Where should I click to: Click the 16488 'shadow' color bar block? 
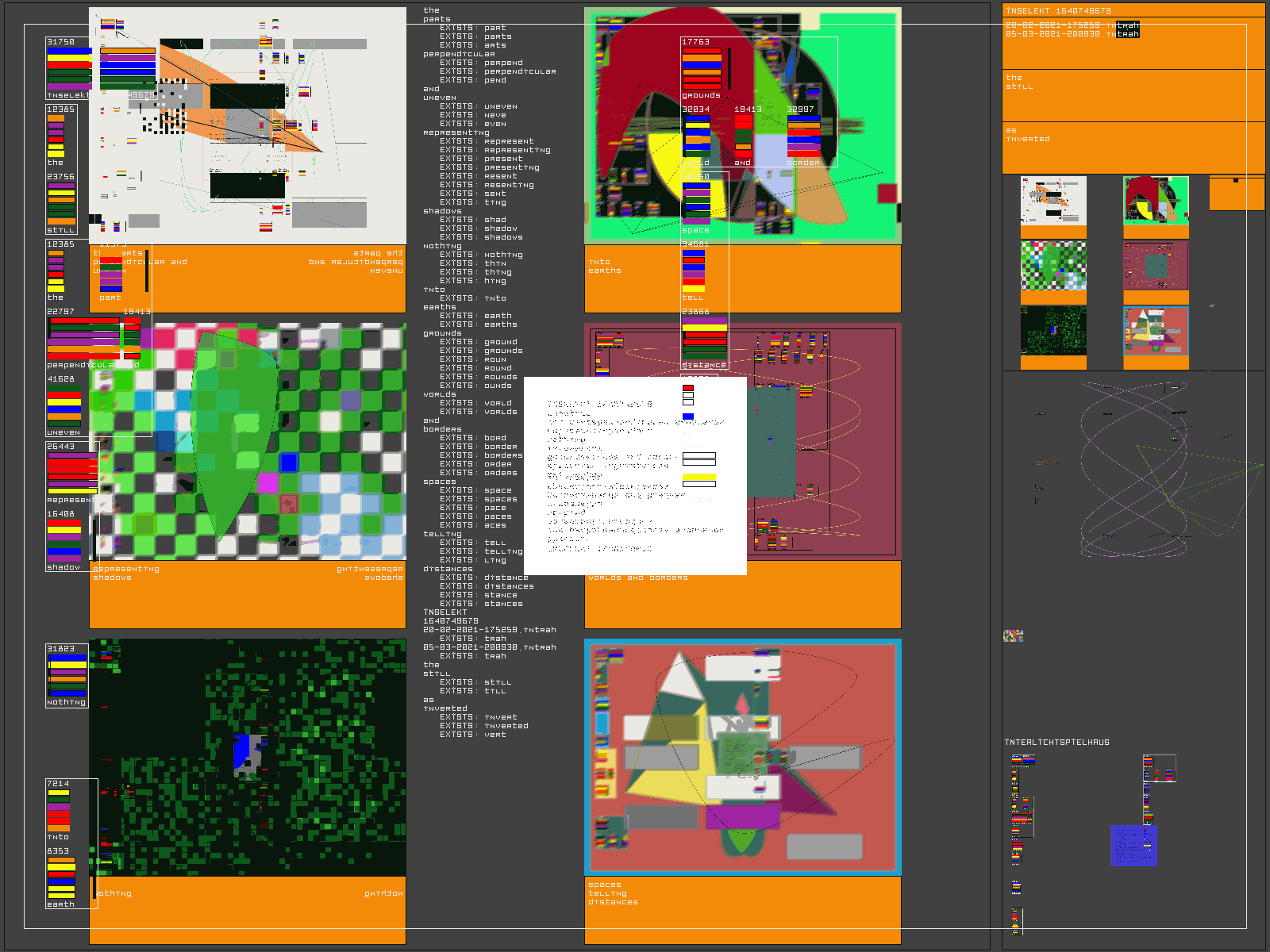pos(63,541)
